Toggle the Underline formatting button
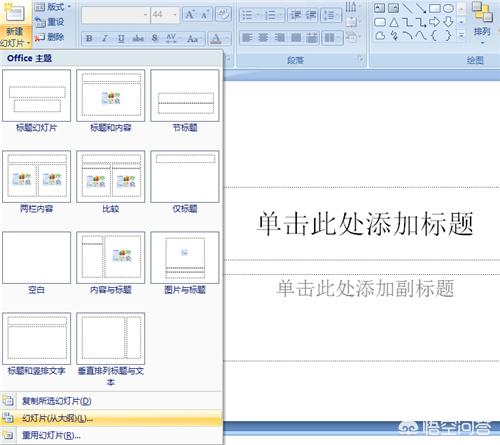This screenshot has height=445, width=500. point(121,39)
